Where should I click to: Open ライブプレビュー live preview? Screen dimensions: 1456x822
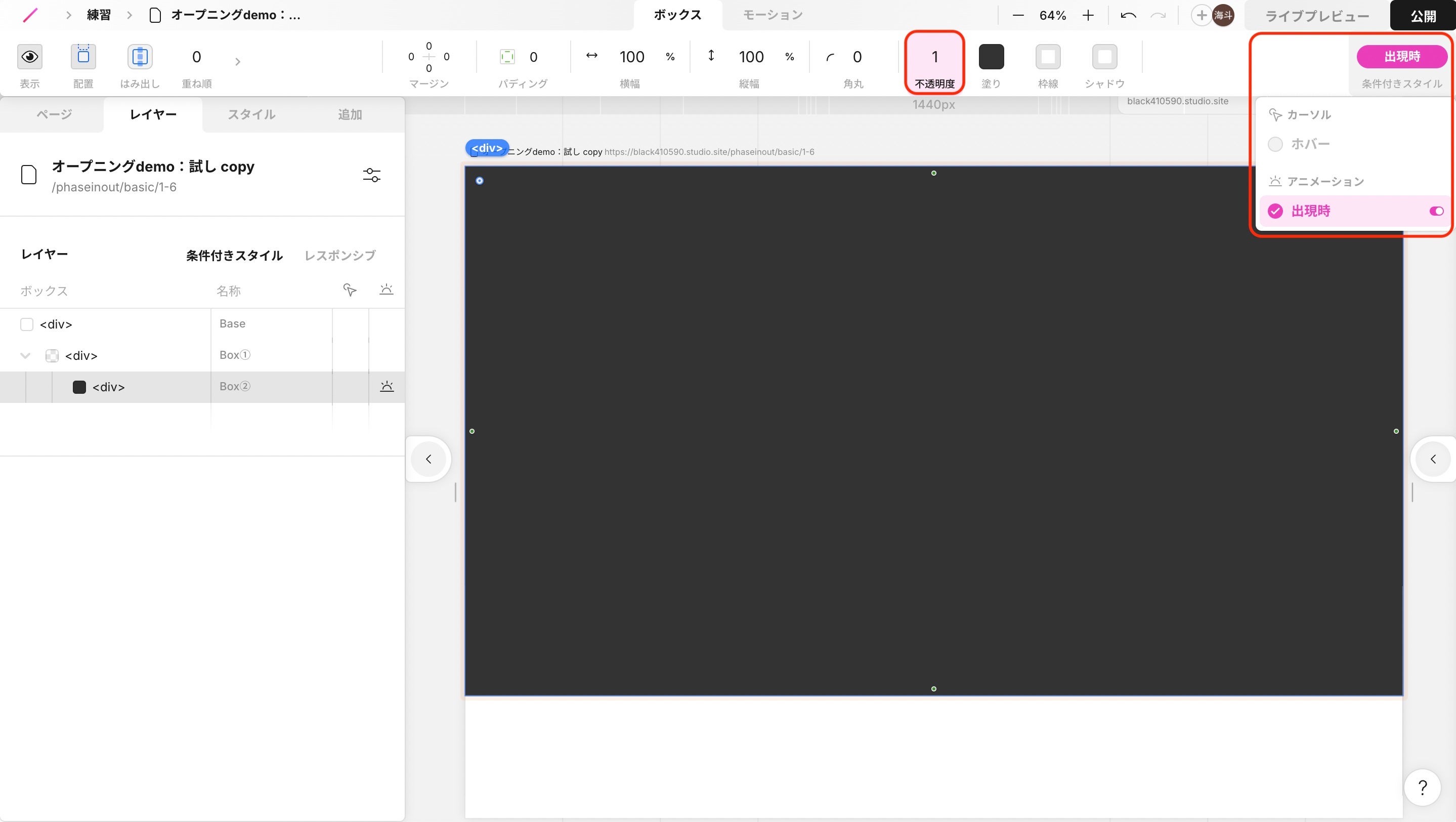click(1317, 16)
